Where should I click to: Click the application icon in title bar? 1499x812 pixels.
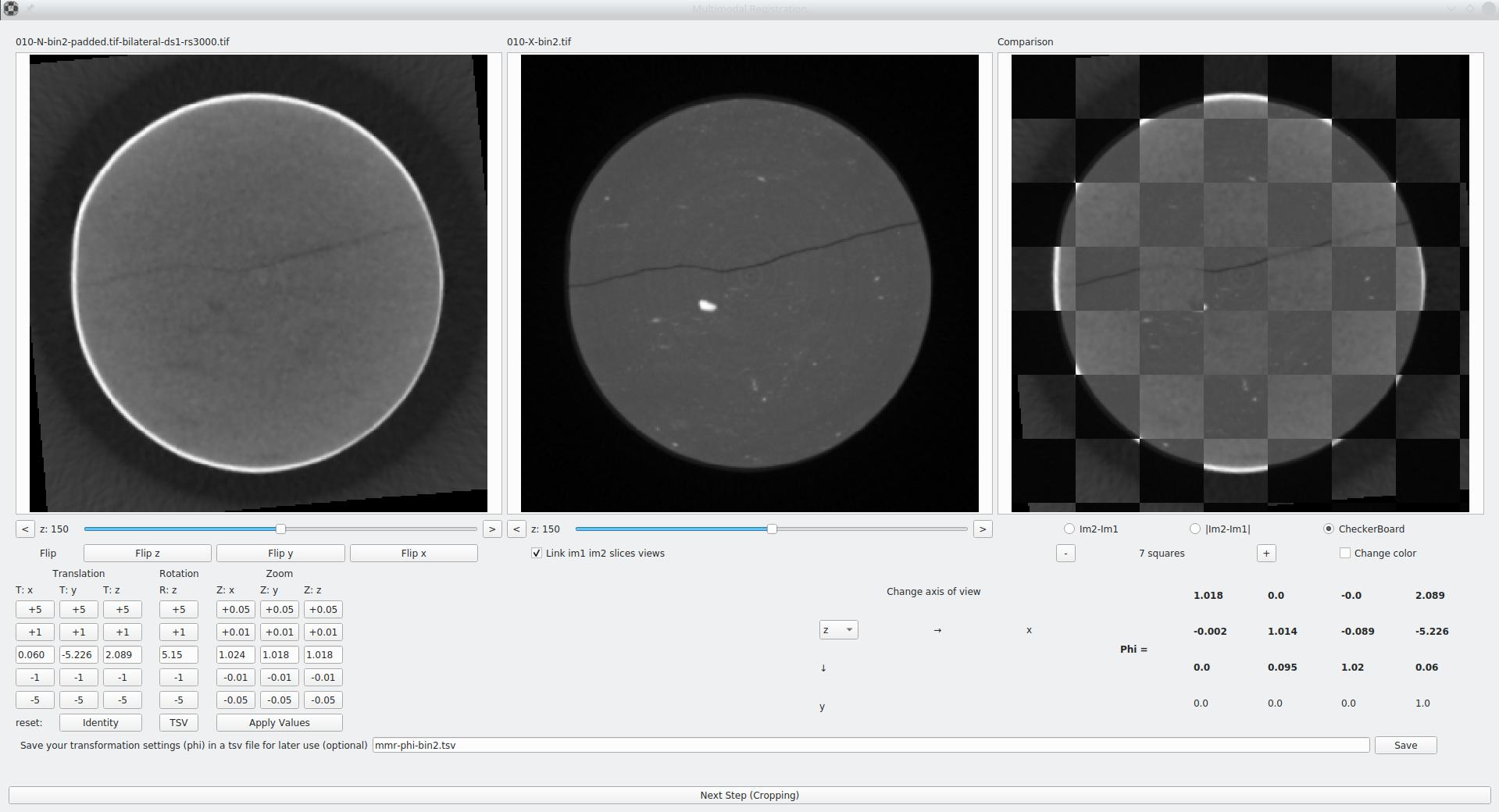tap(11, 9)
